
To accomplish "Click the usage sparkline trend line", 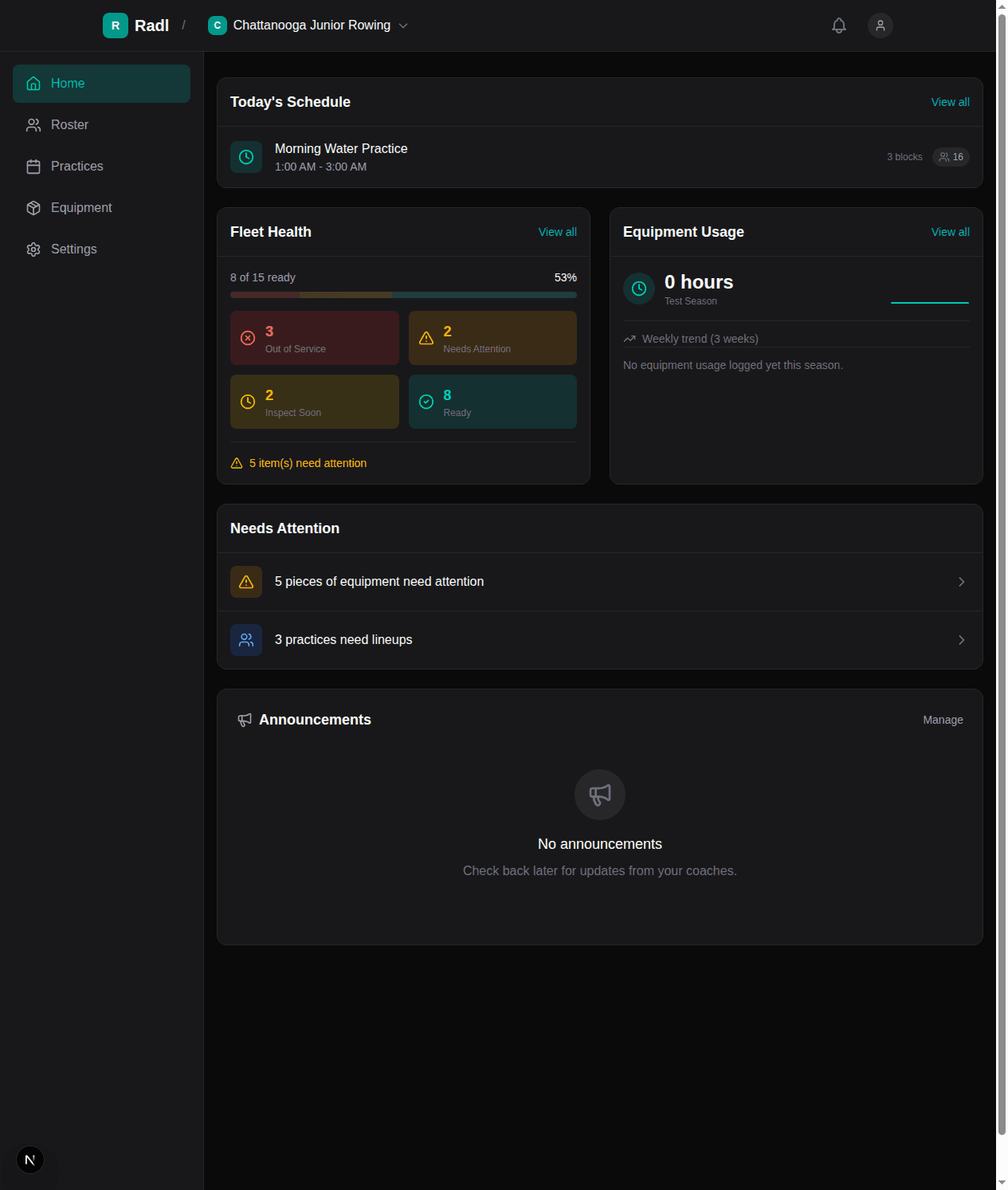I will pyautogui.click(x=930, y=303).
